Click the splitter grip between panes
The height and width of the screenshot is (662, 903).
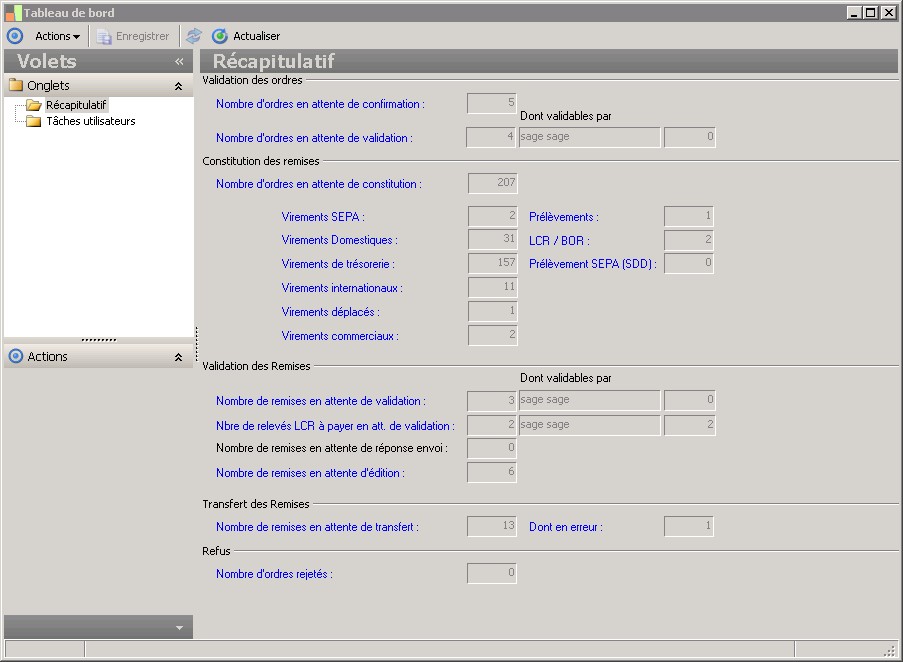tap(99, 340)
